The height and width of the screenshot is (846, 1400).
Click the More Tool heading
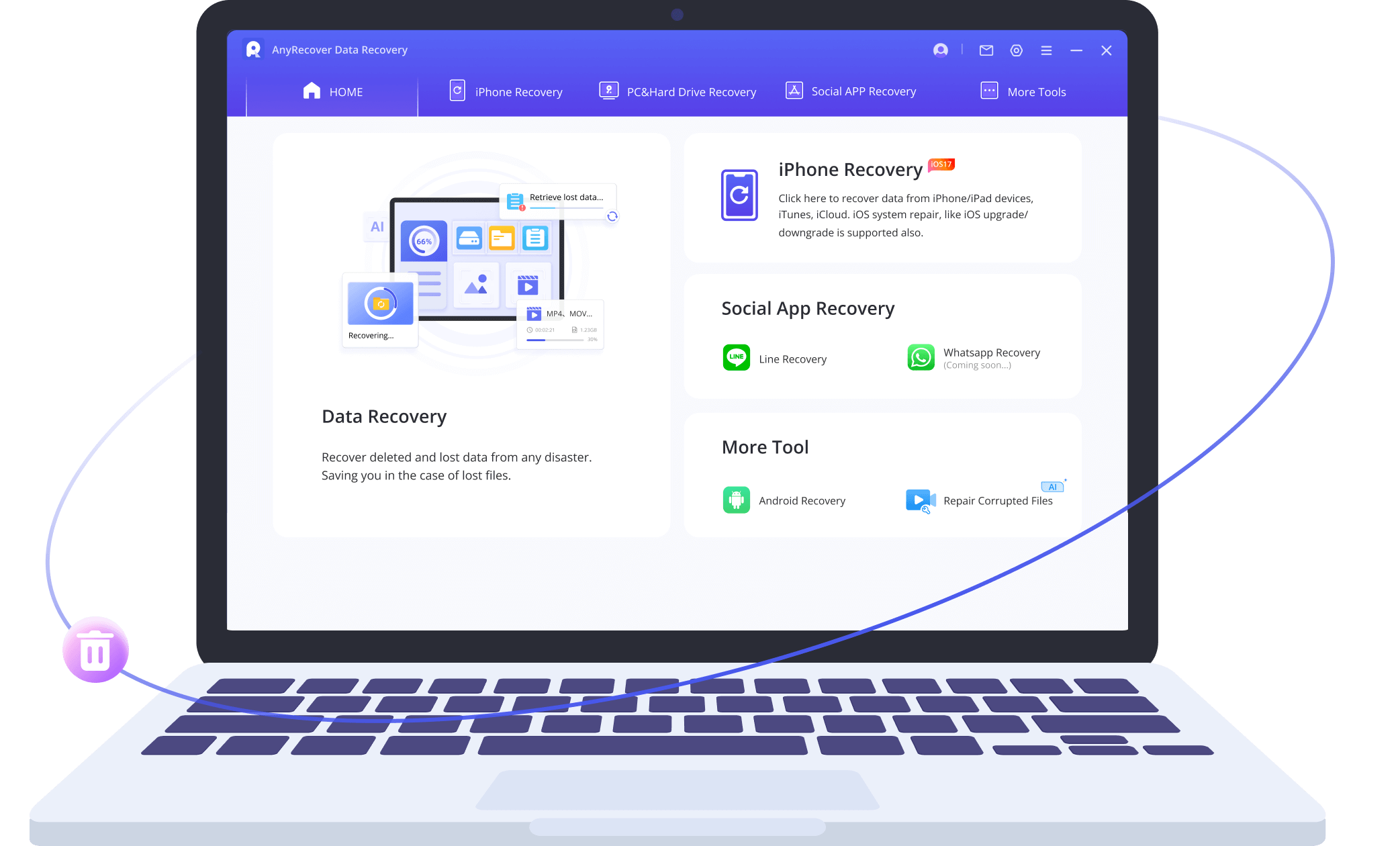click(x=765, y=447)
